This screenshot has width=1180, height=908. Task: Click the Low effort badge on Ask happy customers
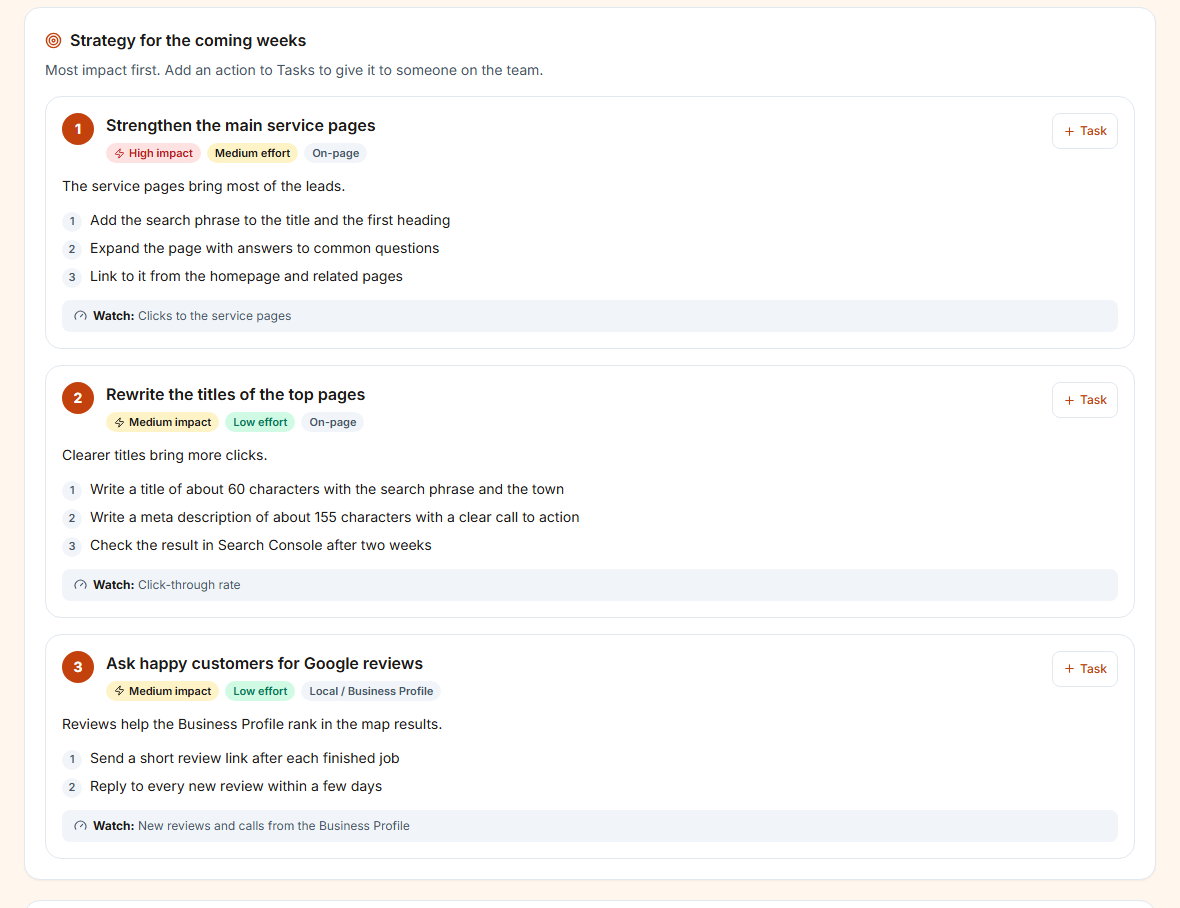260,691
